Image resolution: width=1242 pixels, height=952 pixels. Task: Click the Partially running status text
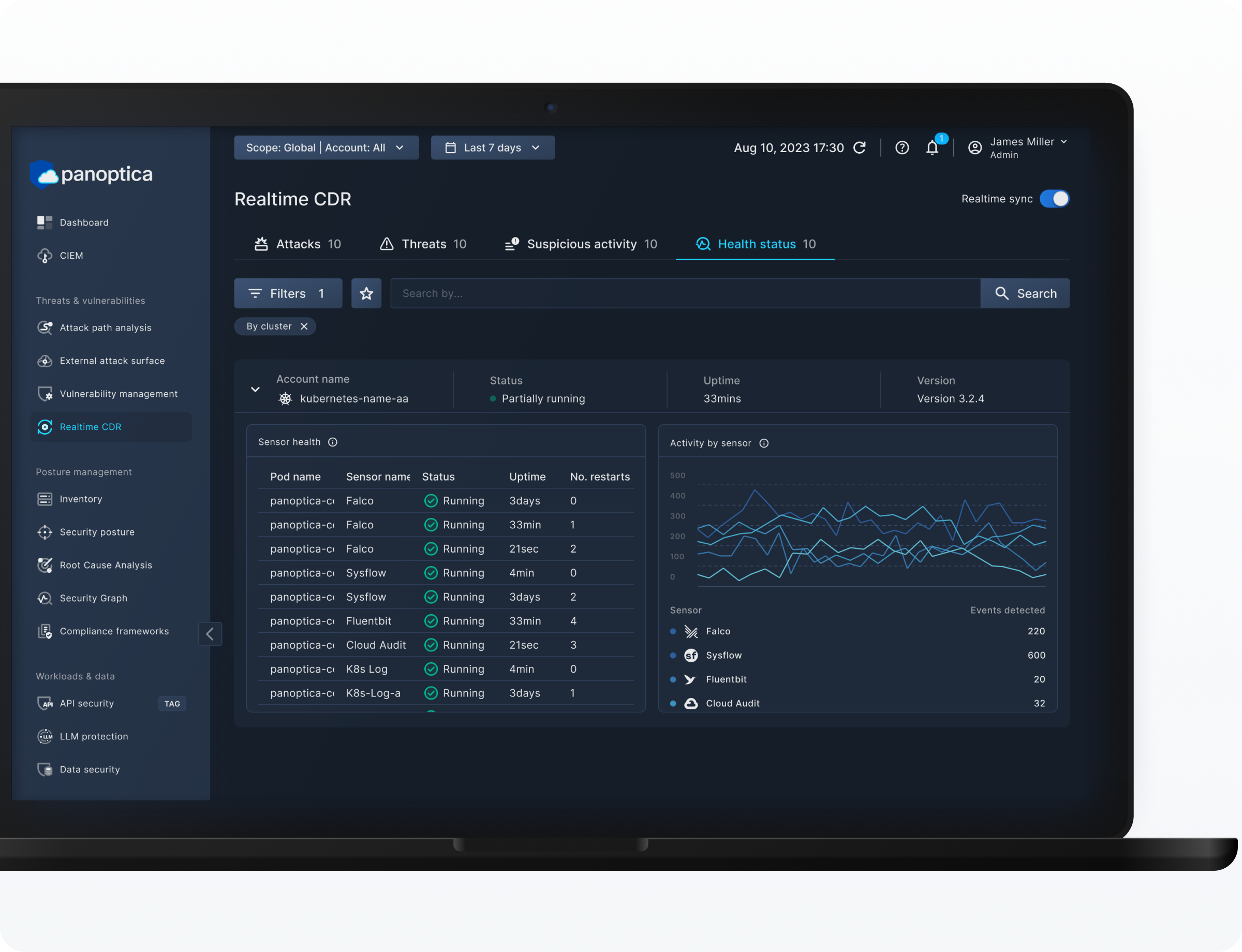pos(543,399)
